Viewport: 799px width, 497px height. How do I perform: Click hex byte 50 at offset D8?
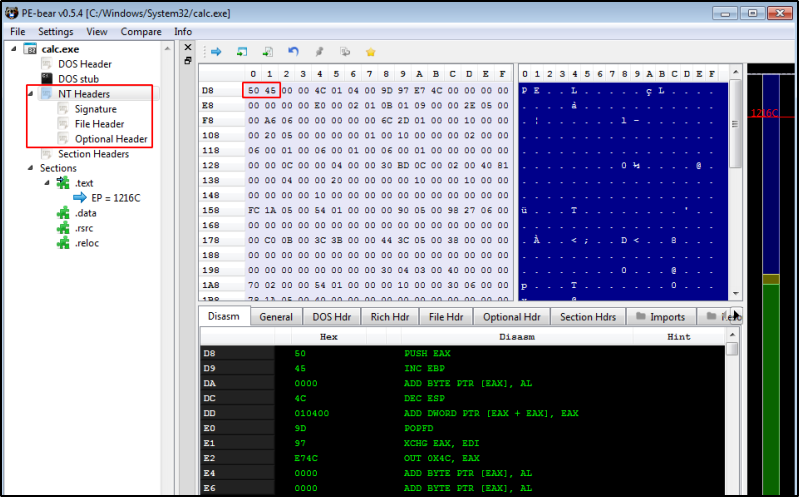253,89
